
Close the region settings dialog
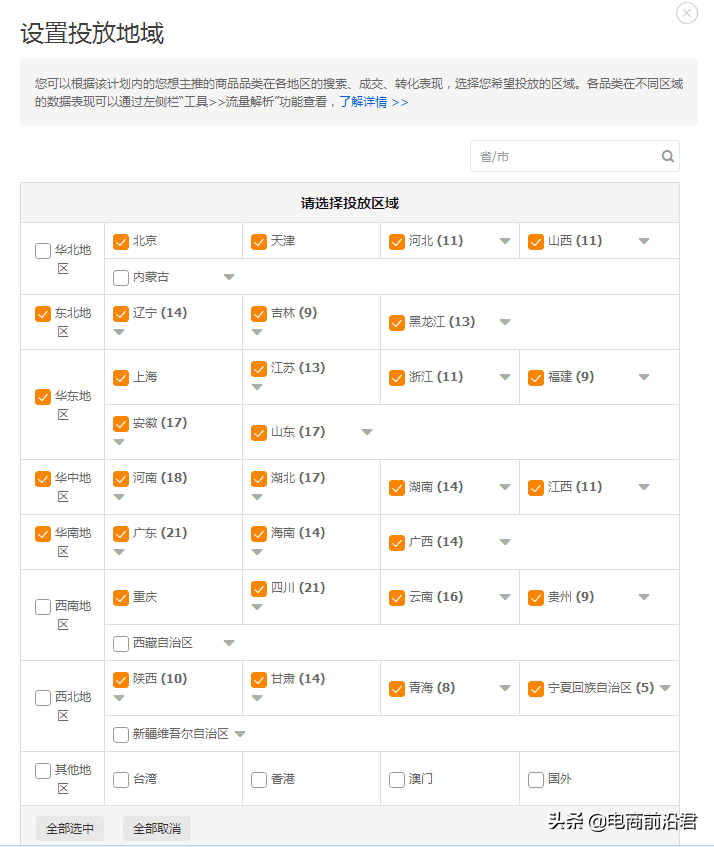tap(686, 13)
